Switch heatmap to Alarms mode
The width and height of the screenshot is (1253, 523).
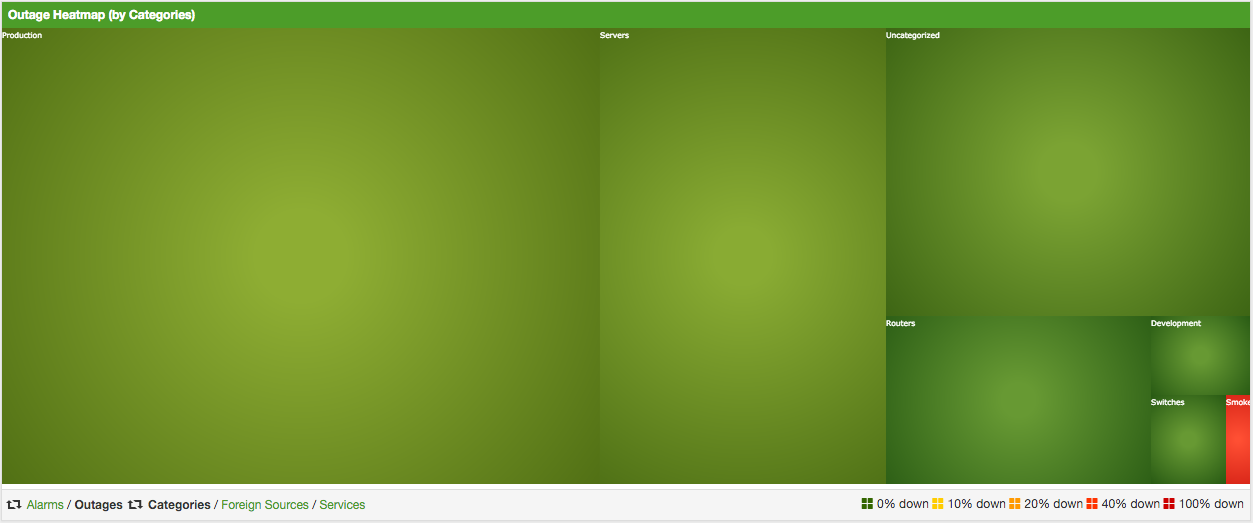point(45,505)
